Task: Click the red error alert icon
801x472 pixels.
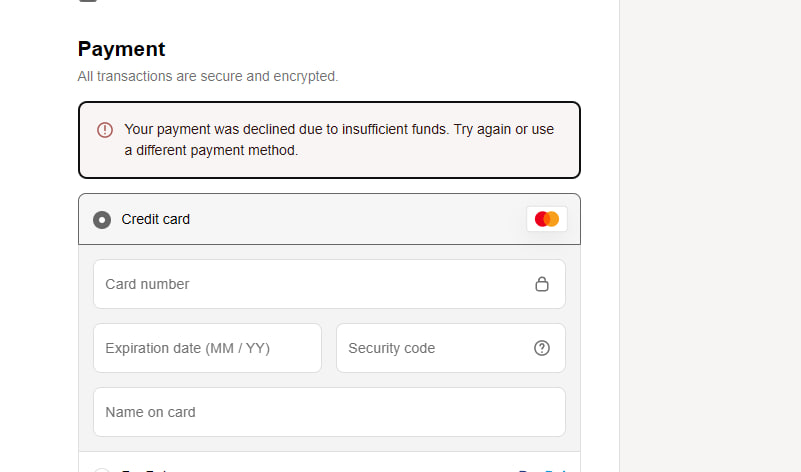Action: click(105, 130)
